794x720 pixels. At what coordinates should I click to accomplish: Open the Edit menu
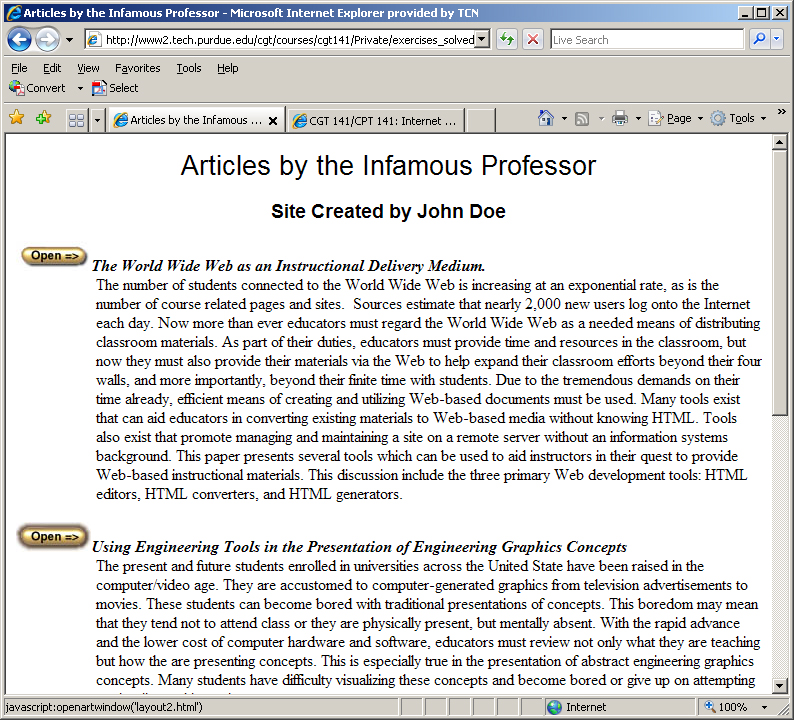tap(52, 68)
